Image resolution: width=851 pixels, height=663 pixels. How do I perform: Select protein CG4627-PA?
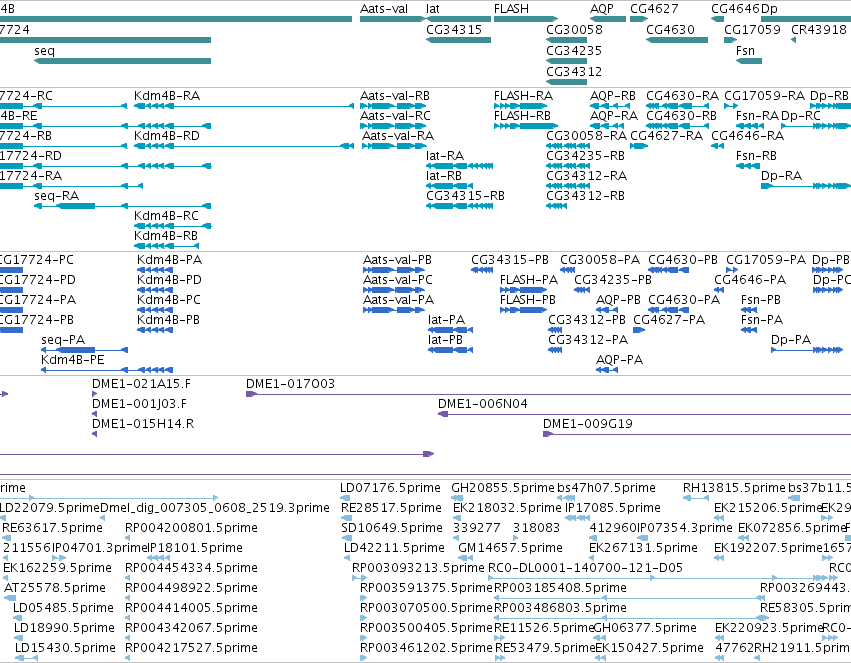pyautogui.click(x=639, y=330)
